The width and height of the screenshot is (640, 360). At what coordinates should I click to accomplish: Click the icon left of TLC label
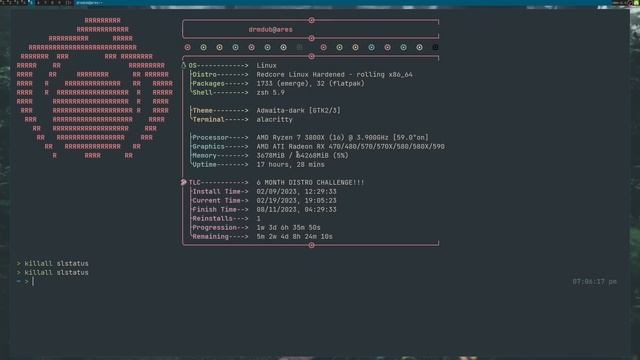tap(183, 182)
